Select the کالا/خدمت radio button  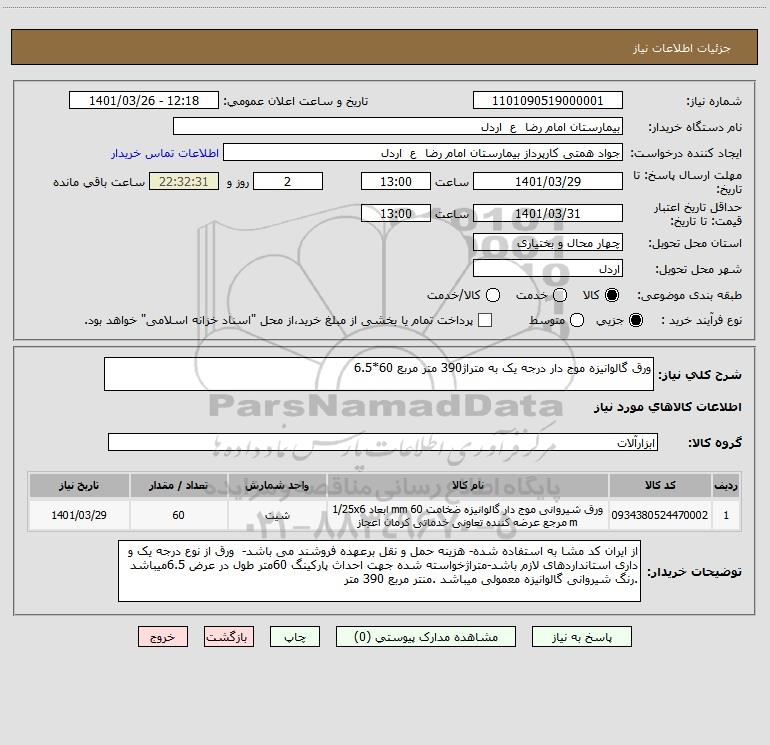tap(493, 295)
